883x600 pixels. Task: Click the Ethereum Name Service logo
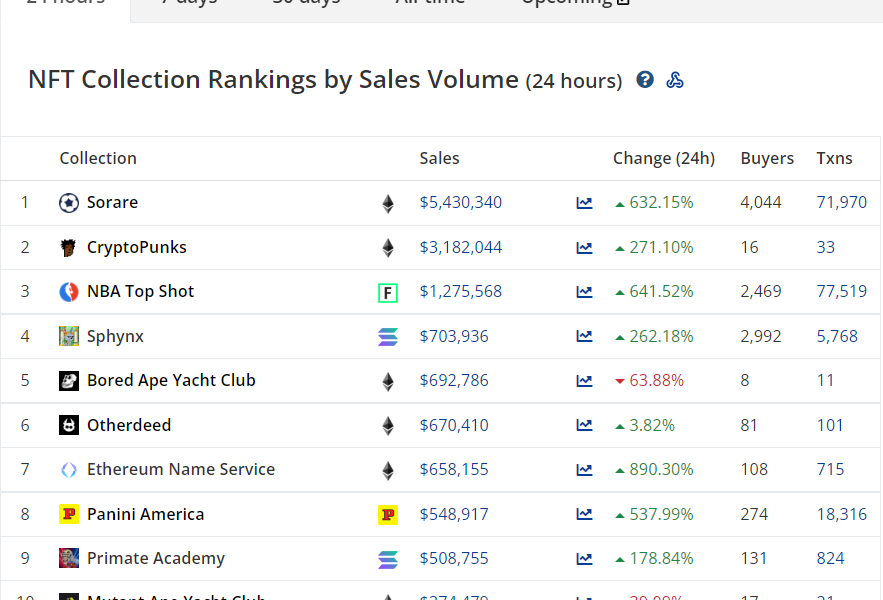(x=69, y=470)
